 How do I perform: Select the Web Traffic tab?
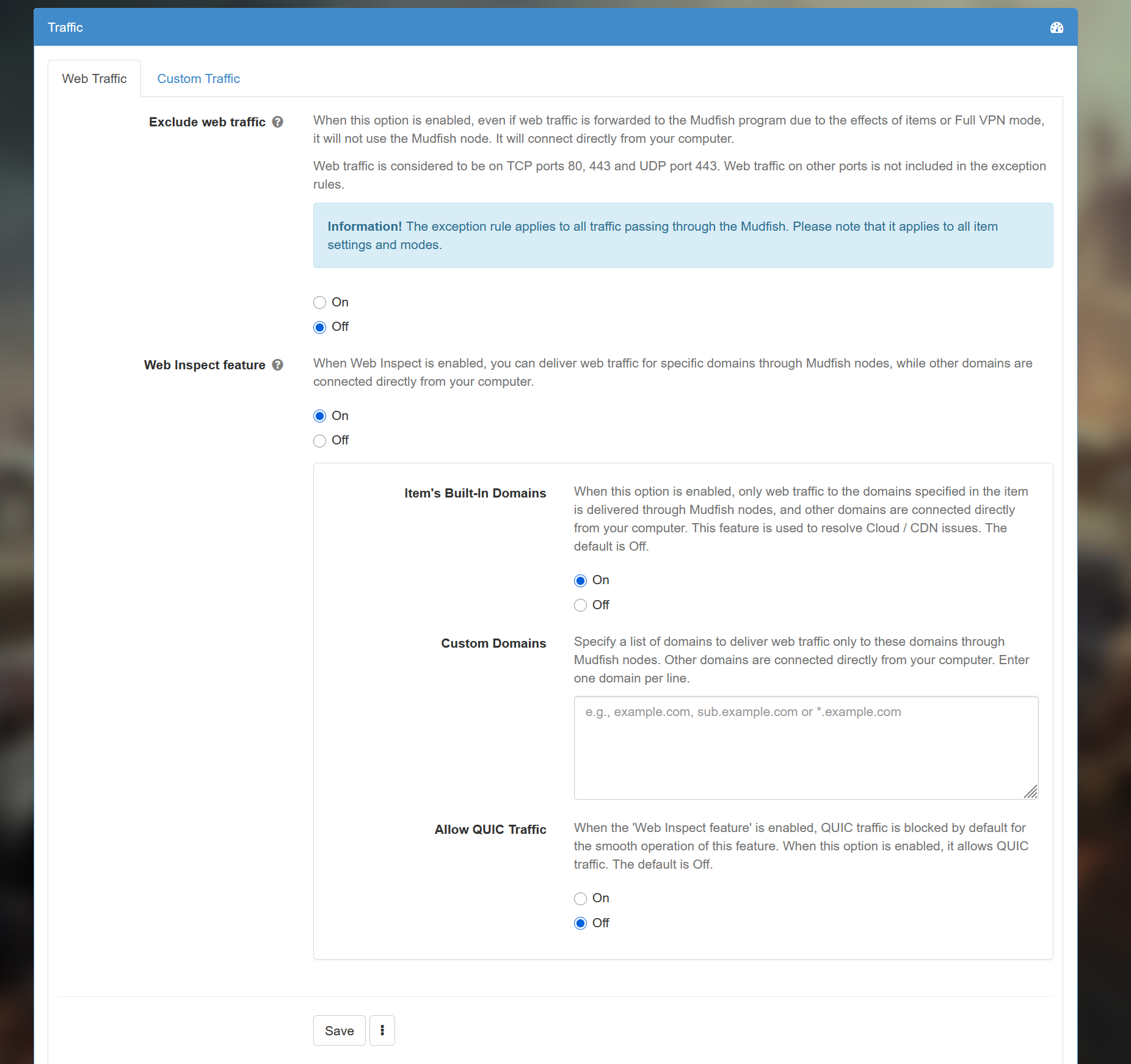point(95,79)
